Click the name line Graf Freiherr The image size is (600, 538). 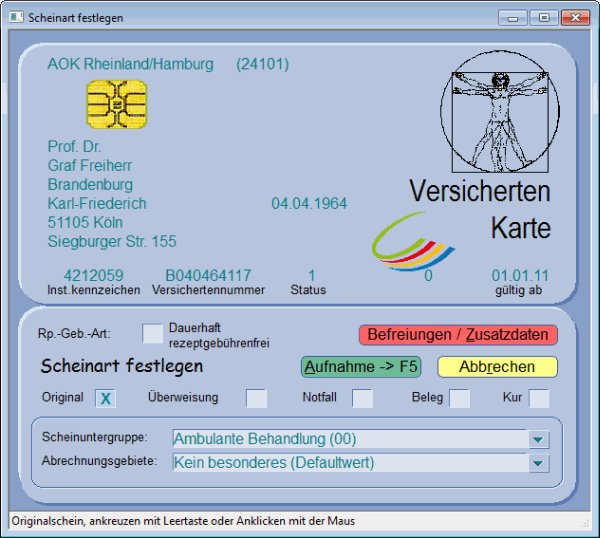tap(90, 166)
